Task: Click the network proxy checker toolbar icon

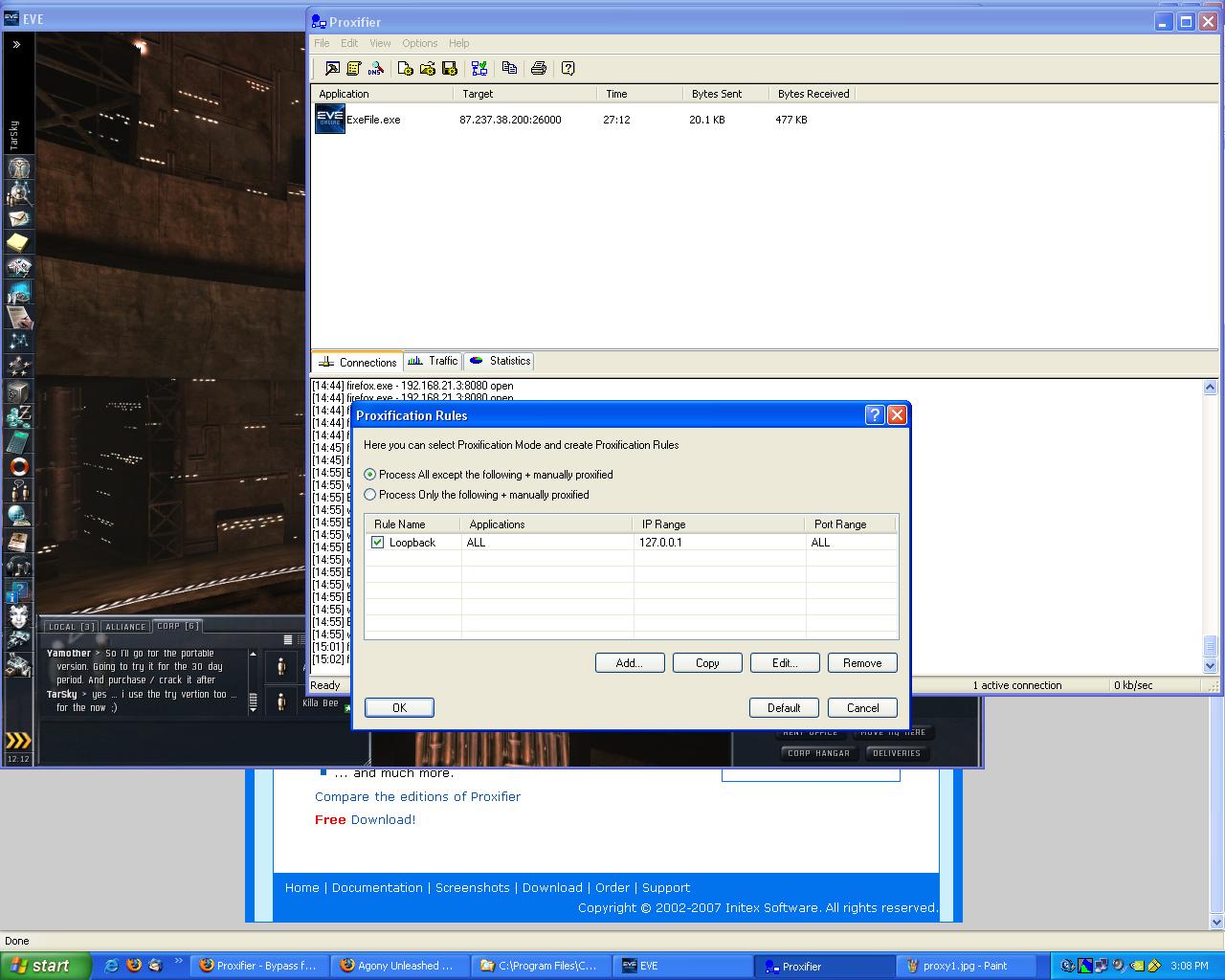Action: 479,68
